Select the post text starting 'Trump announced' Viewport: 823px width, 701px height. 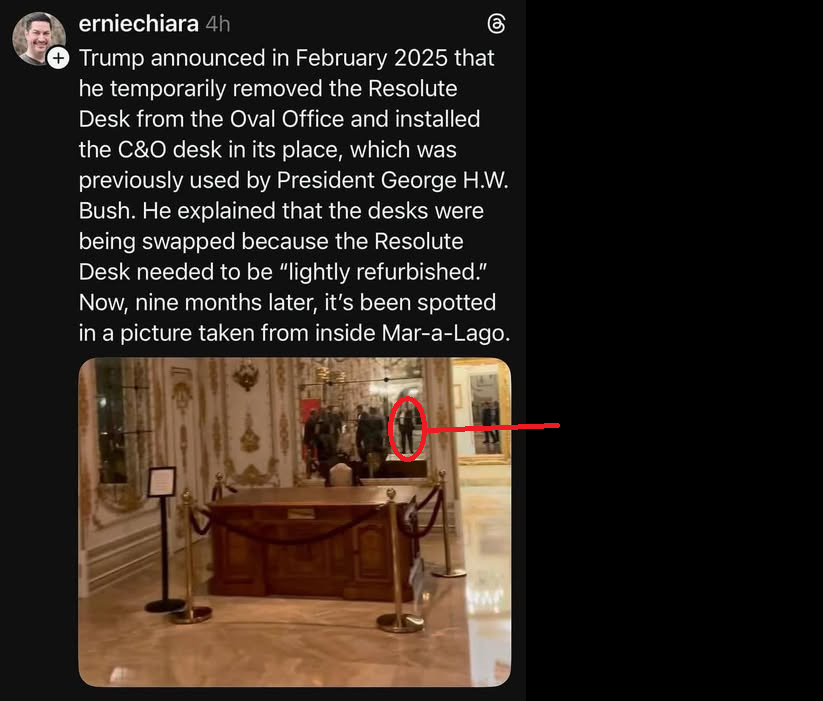294,195
